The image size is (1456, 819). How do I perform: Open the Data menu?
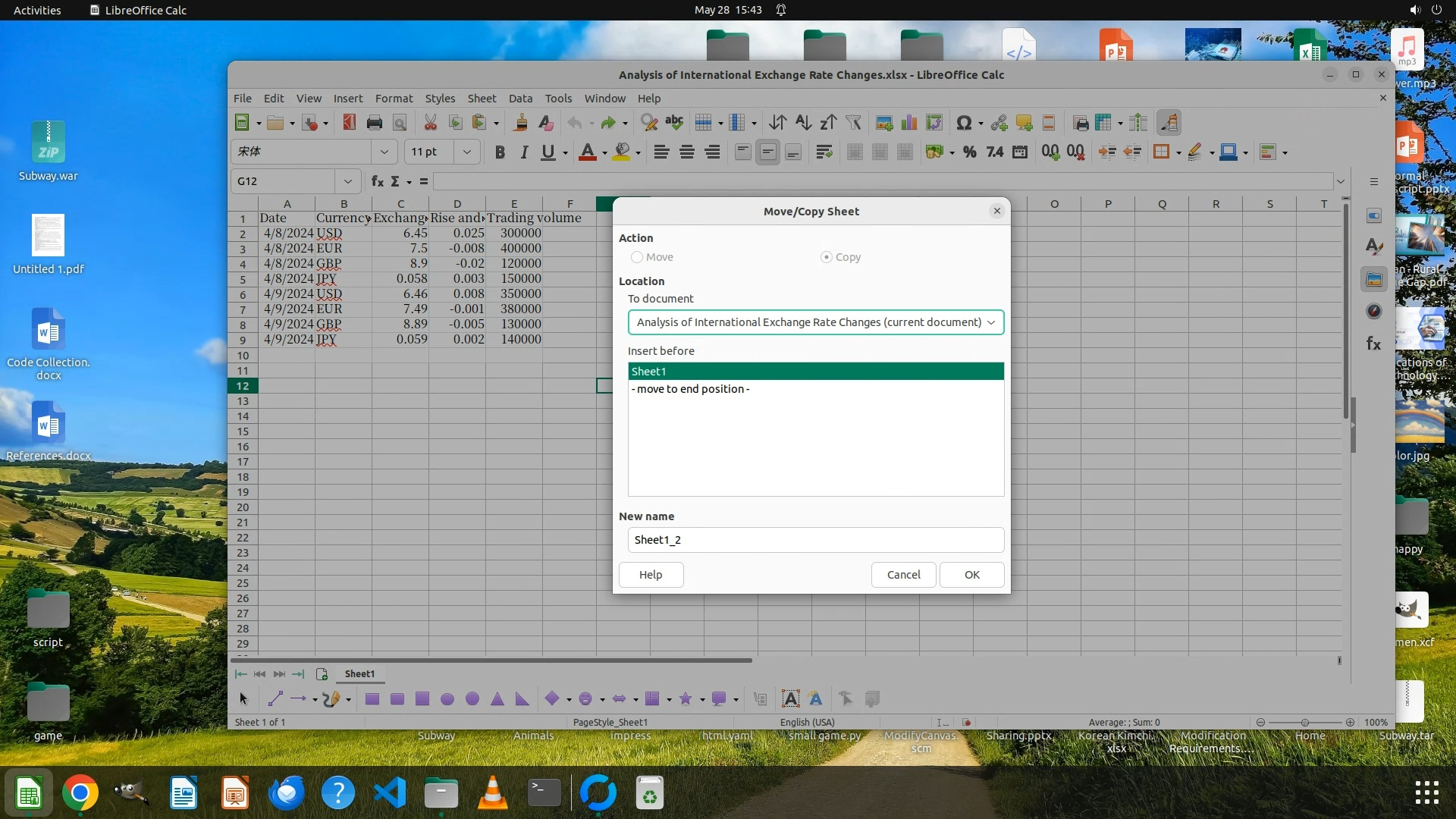520,99
